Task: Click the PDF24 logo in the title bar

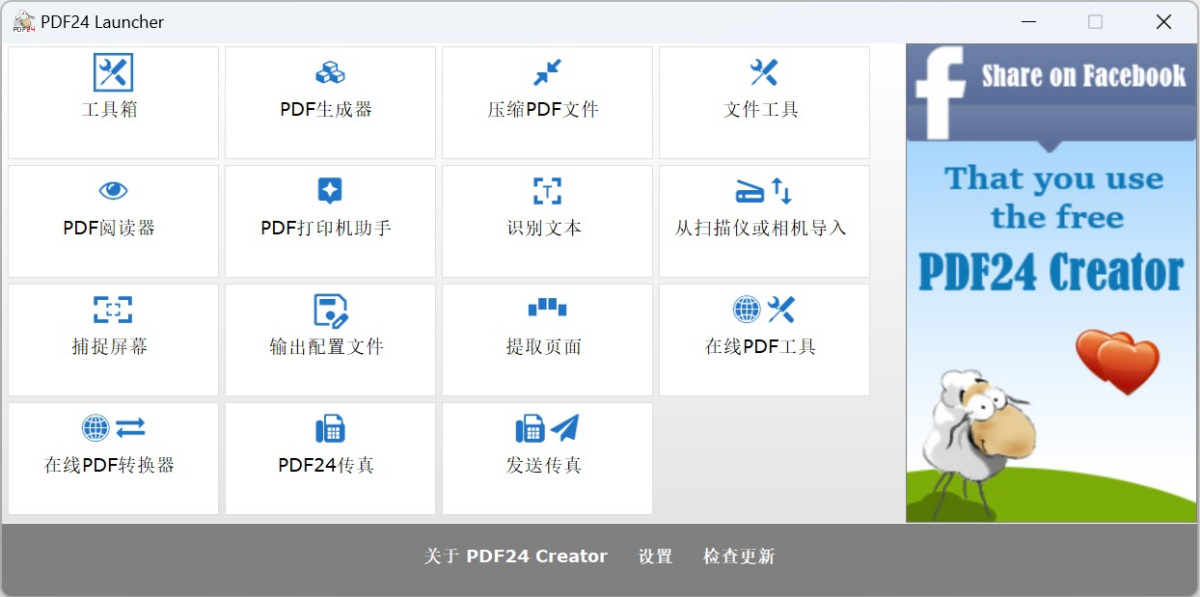Action: pyautogui.click(x=22, y=20)
